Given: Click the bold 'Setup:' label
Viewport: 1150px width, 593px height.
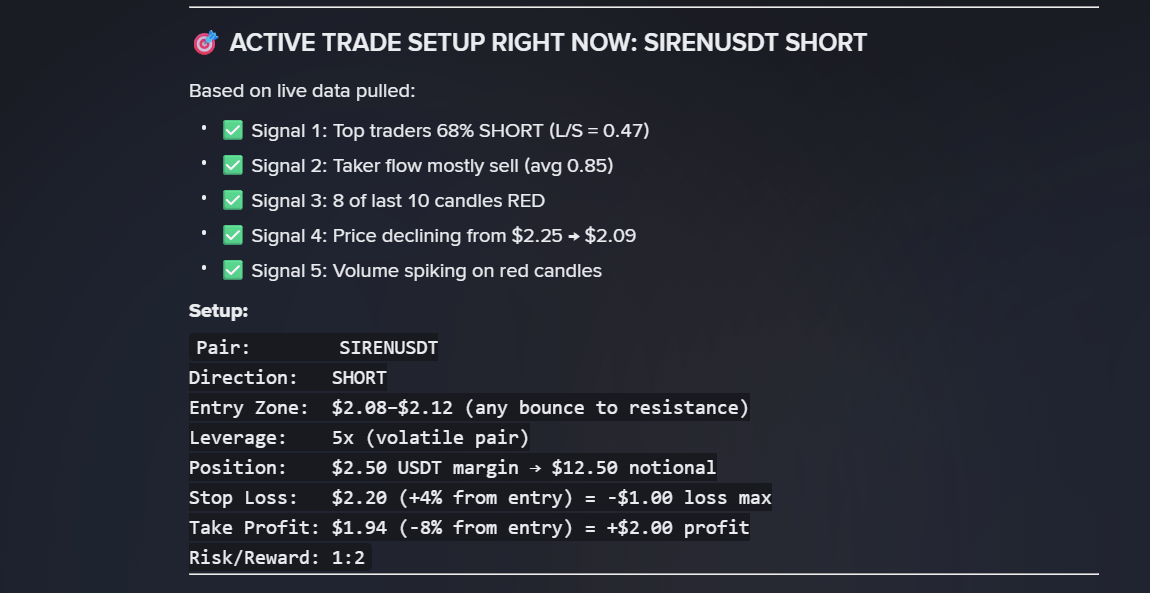Looking at the screenshot, I should click(218, 311).
